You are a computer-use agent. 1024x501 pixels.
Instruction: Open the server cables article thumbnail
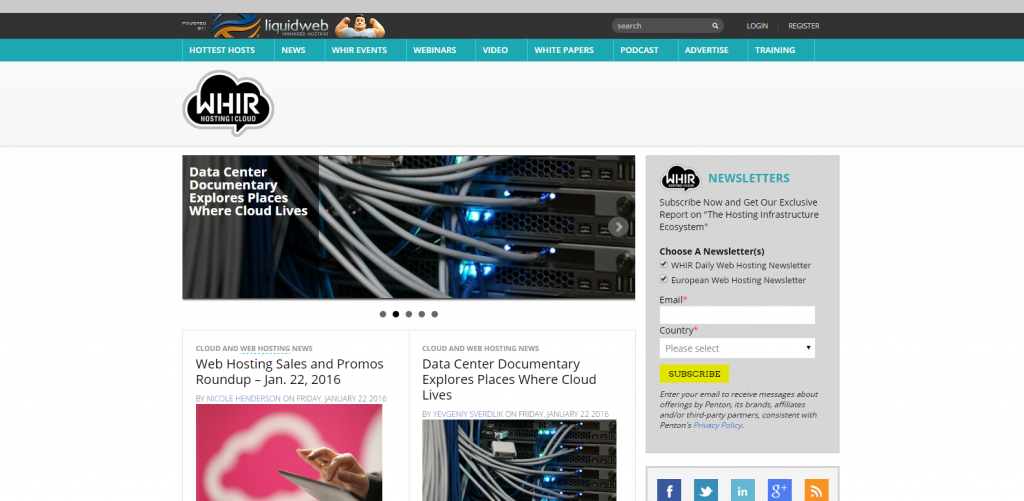519,461
